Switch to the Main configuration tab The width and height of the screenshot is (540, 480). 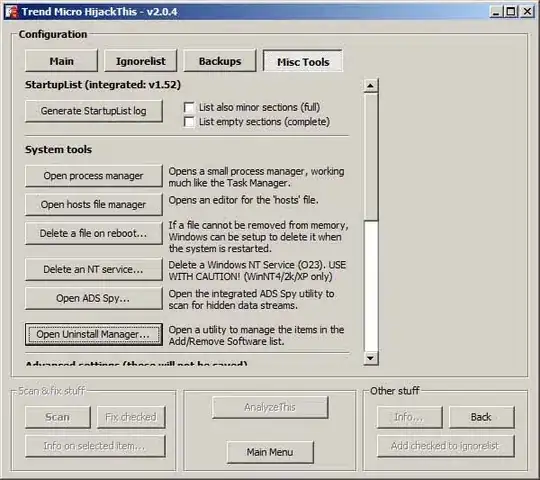point(61,61)
